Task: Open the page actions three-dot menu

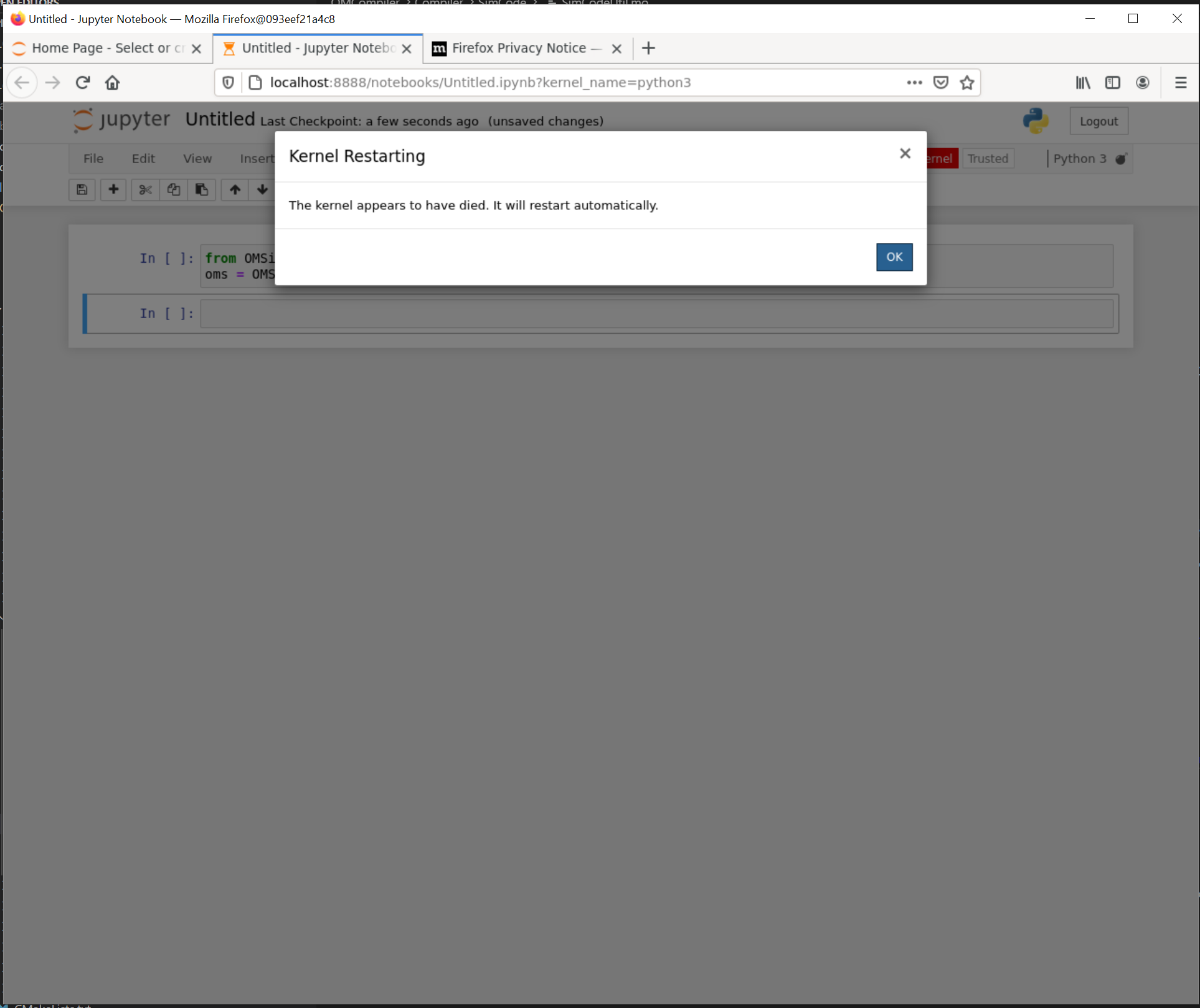Action: (914, 82)
